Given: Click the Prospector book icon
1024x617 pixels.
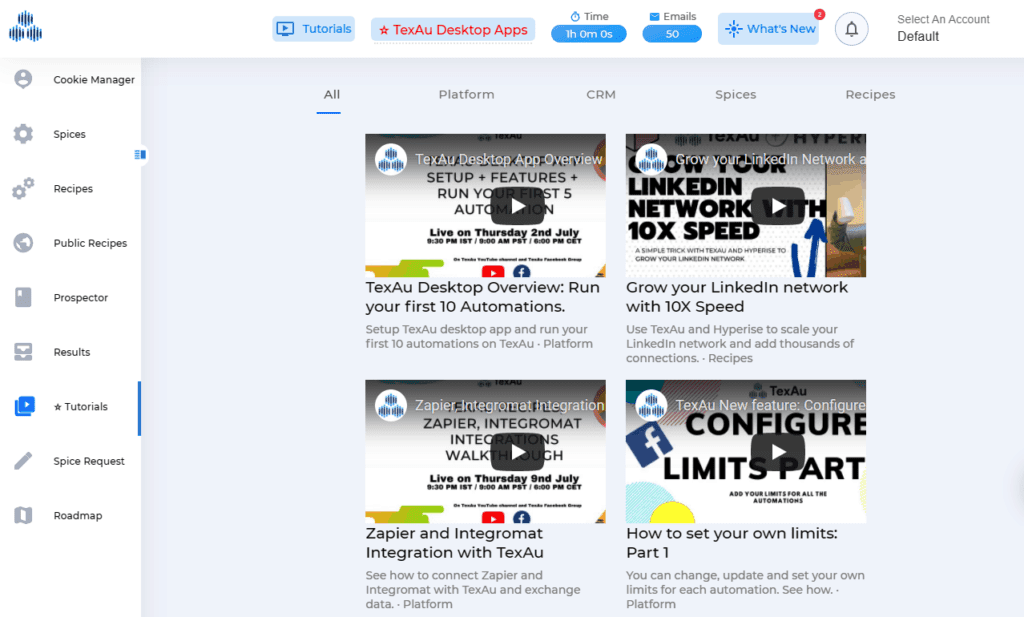Looking at the screenshot, I should tap(23, 297).
